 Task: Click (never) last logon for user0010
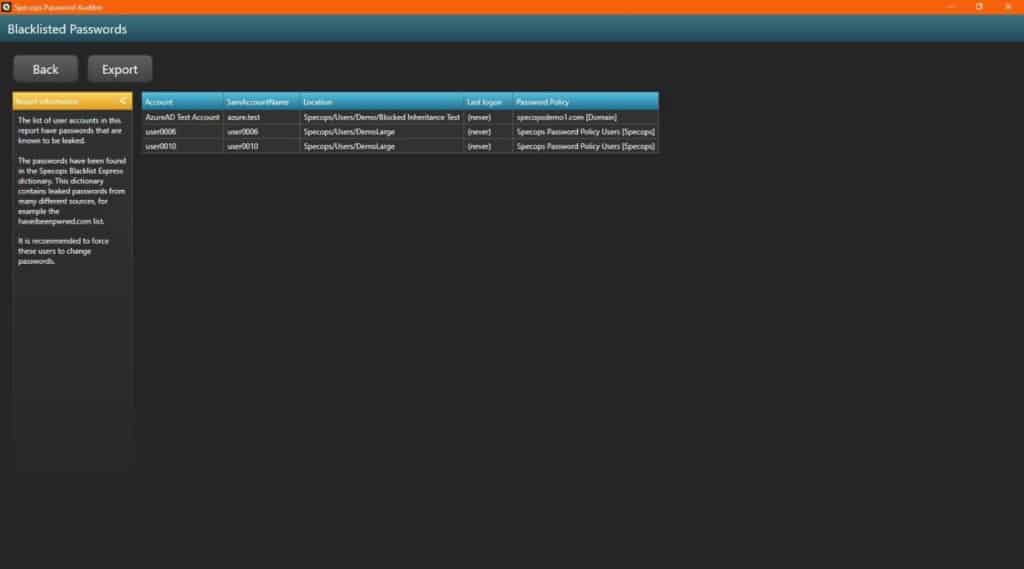(488, 146)
